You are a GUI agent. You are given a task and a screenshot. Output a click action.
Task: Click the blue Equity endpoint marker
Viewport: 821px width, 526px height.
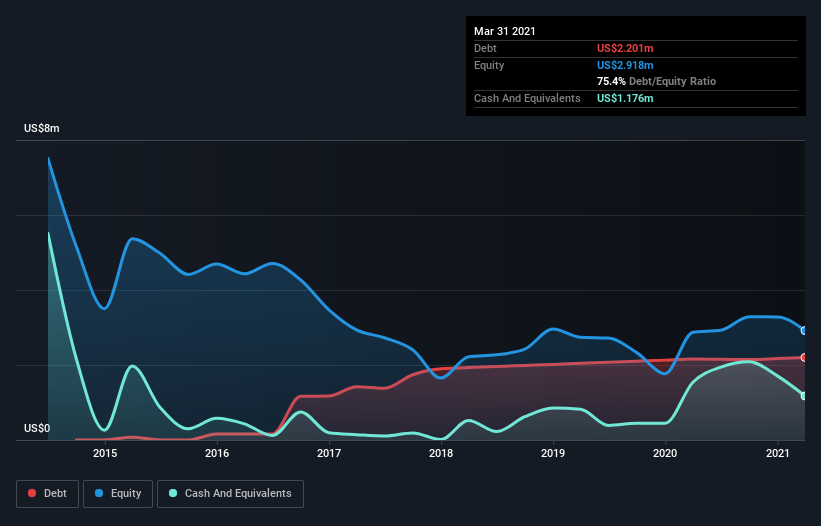pyautogui.click(x=804, y=331)
